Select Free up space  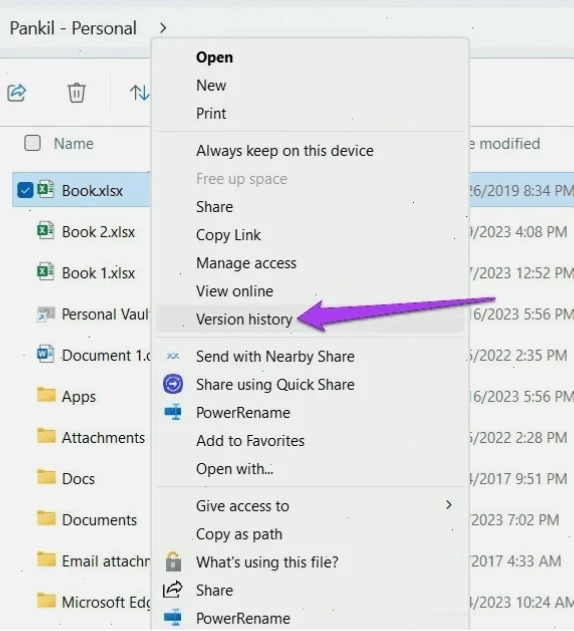242,179
